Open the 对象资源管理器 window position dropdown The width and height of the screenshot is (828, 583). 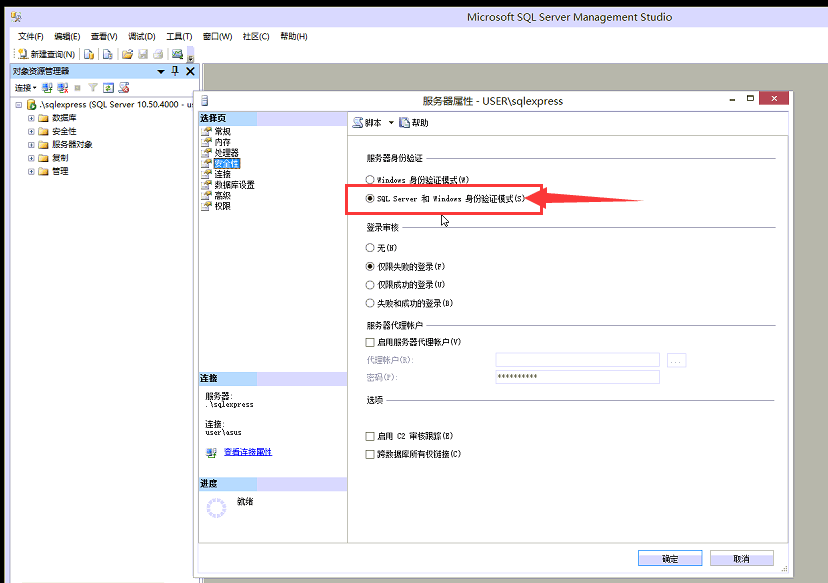[161, 72]
